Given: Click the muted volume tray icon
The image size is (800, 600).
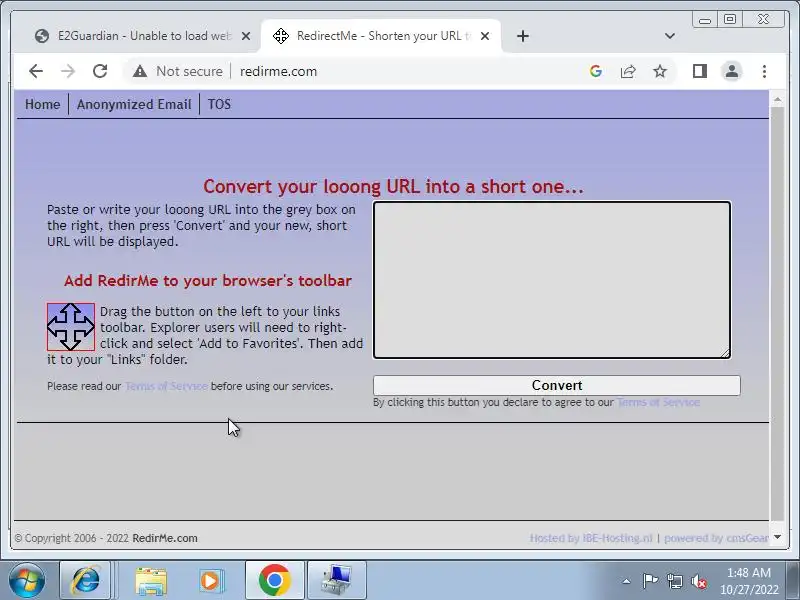Looking at the screenshot, I should click(x=698, y=581).
